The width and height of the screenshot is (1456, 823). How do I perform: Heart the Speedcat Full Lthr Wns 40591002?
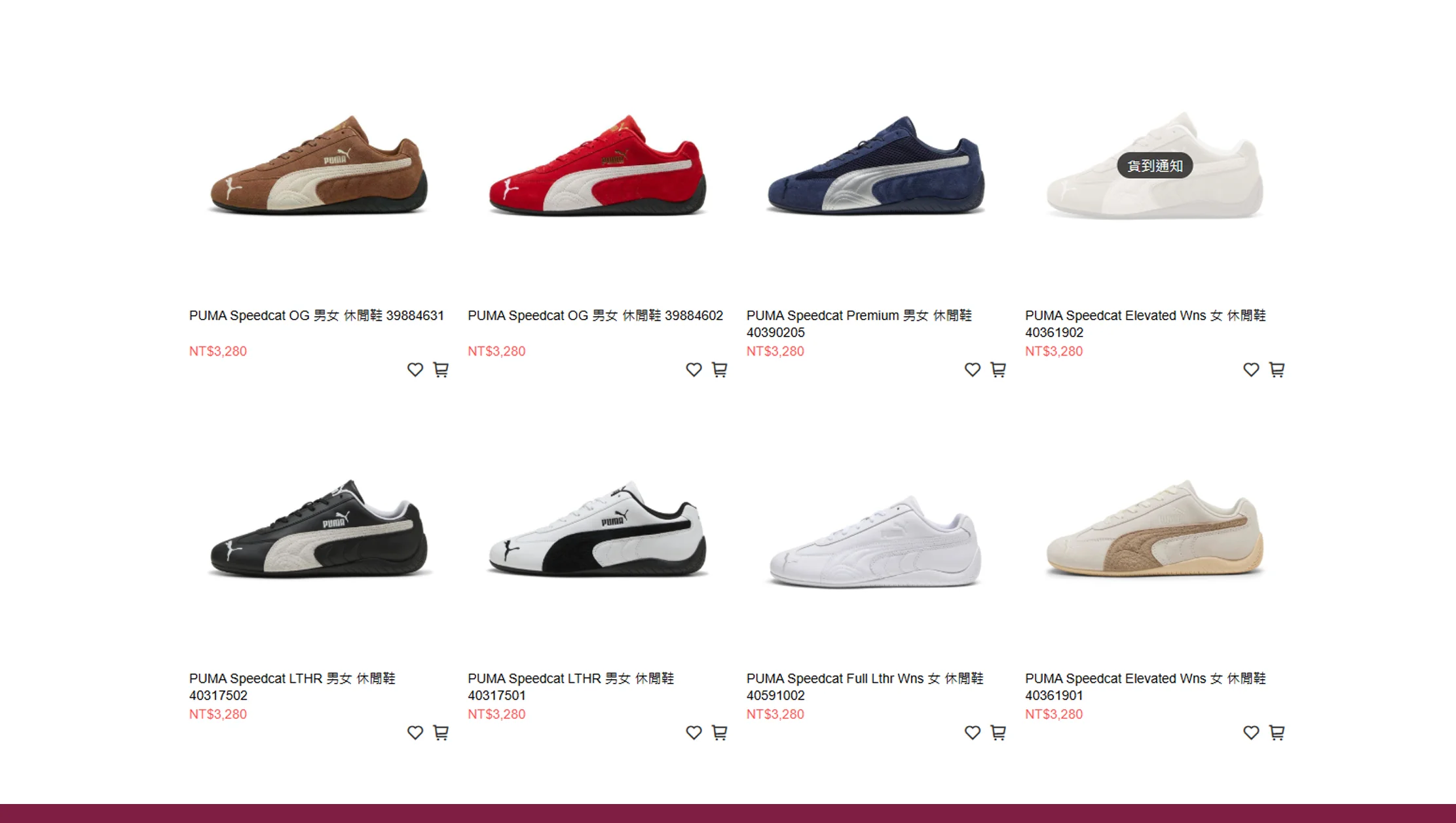[x=972, y=733]
